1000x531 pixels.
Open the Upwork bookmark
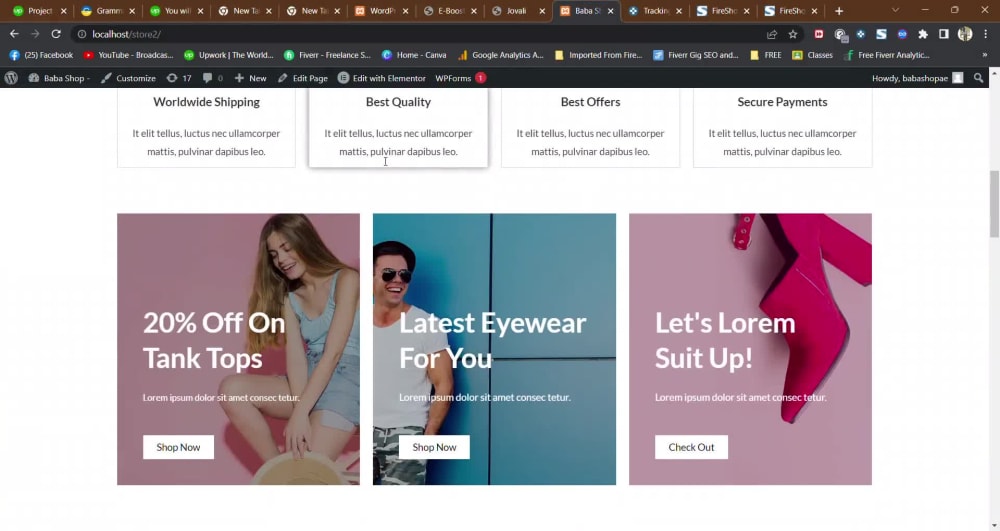pos(228,55)
